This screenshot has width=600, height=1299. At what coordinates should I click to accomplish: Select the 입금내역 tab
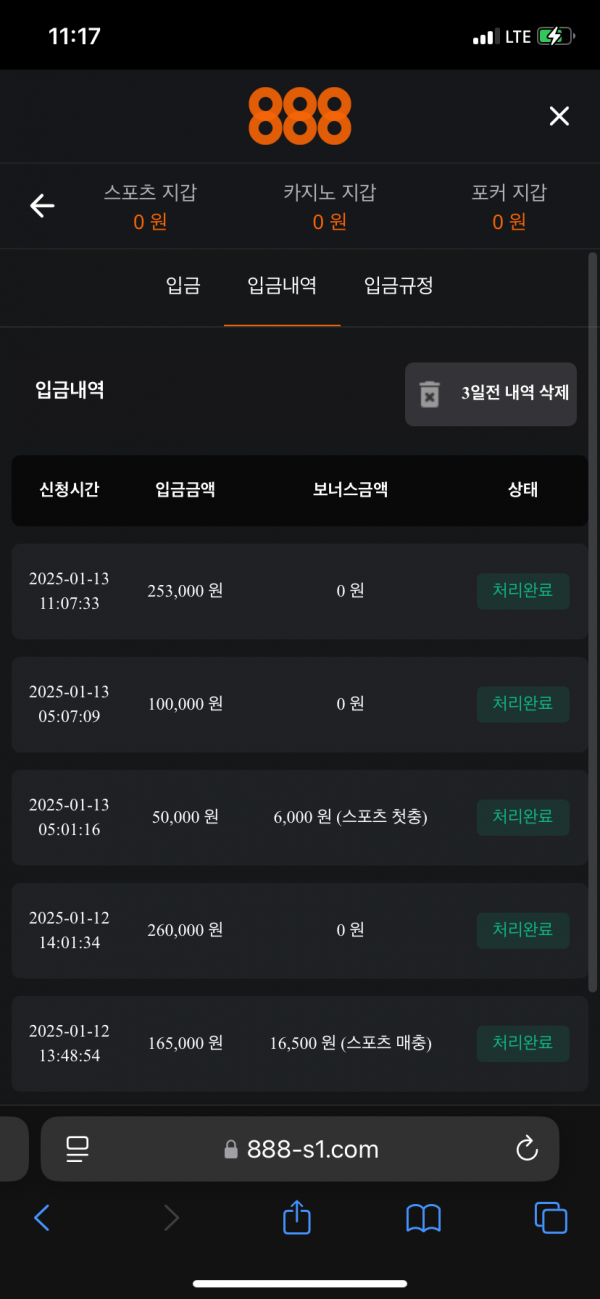(282, 286)
